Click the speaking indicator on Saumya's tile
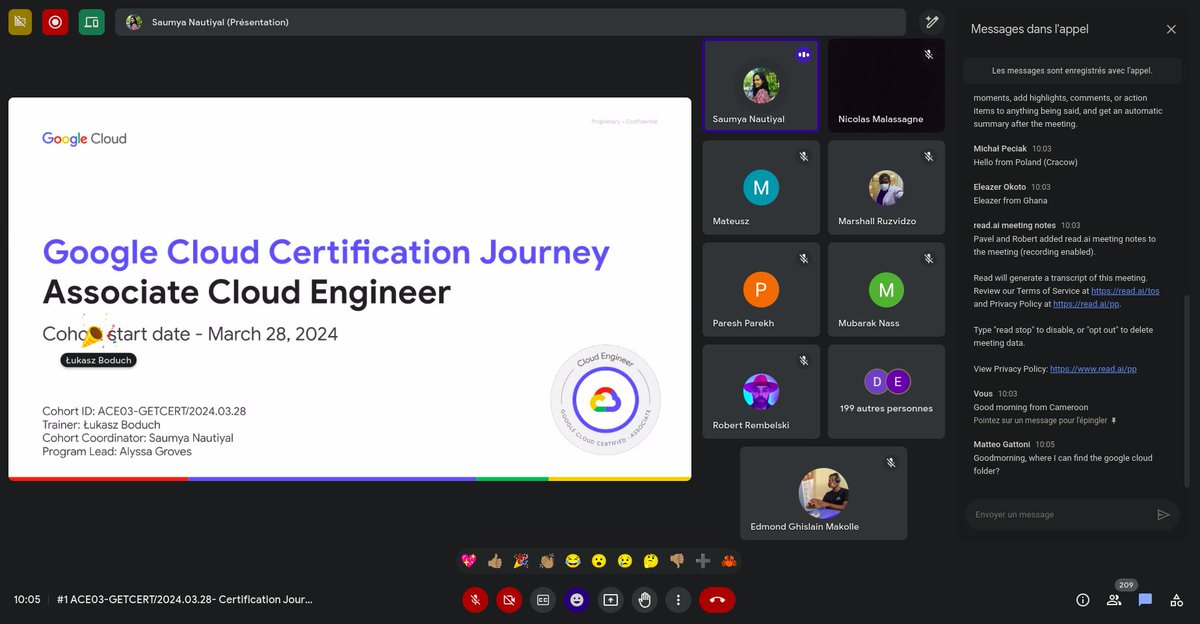 (803, 54)
